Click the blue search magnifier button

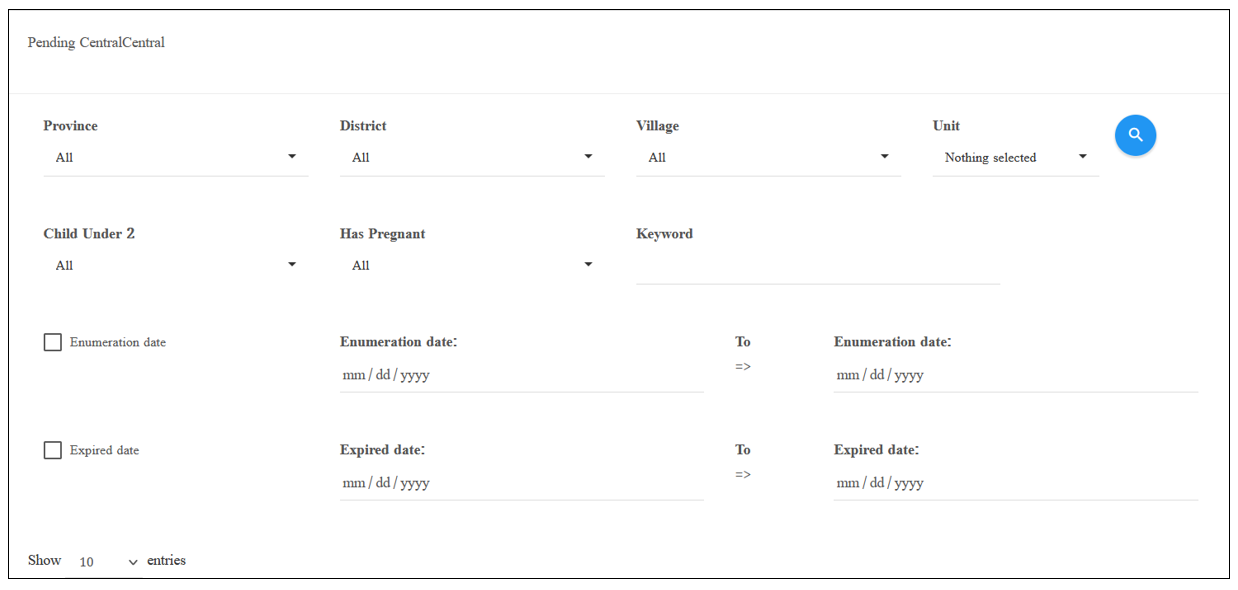coord(1135,135)
